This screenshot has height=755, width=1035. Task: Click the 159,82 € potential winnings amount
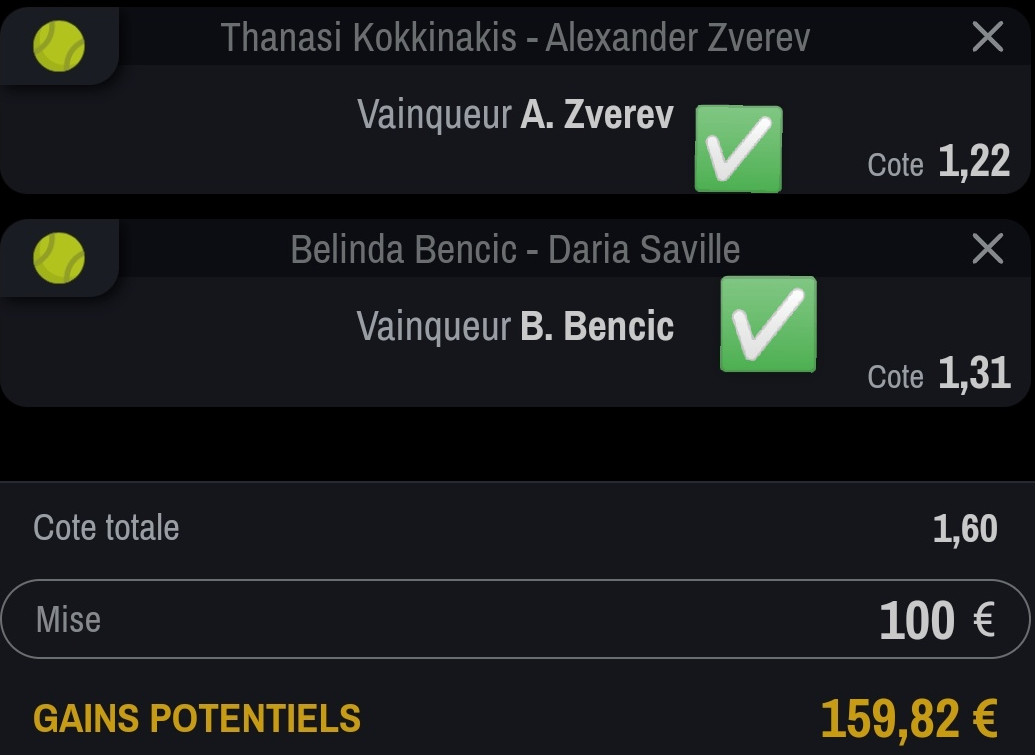[909, 718]
